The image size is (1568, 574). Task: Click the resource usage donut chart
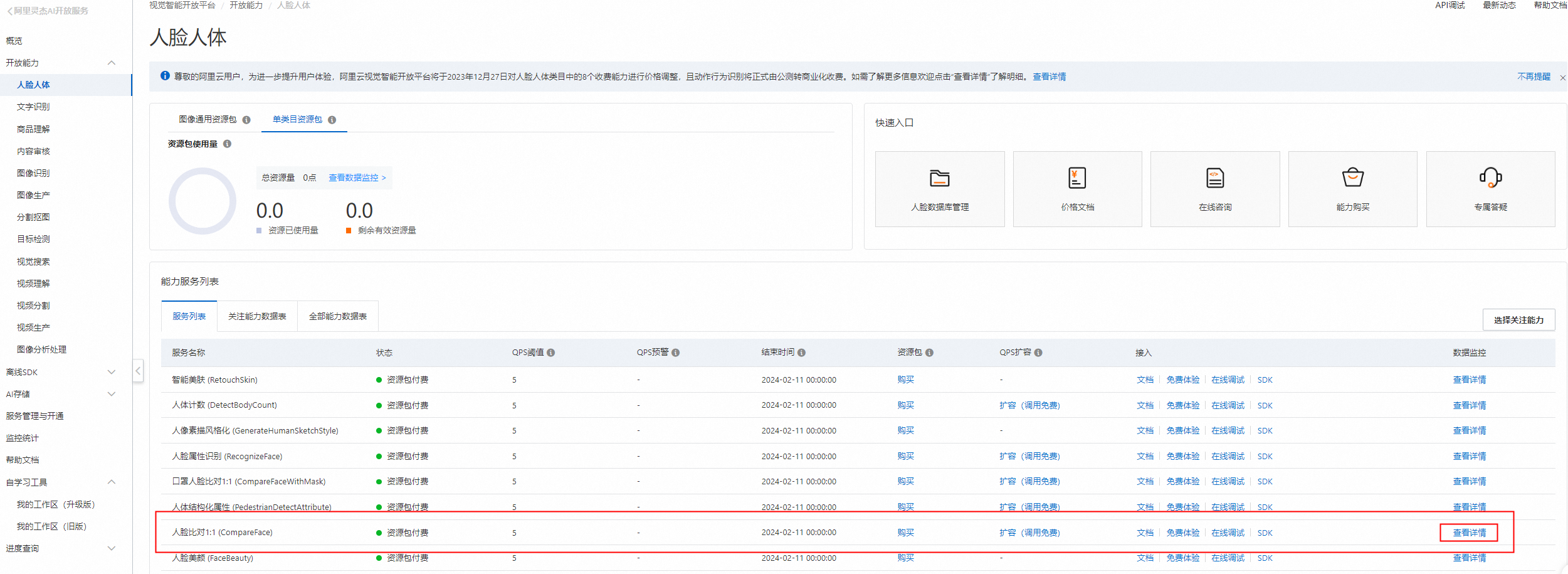[203, 201]
